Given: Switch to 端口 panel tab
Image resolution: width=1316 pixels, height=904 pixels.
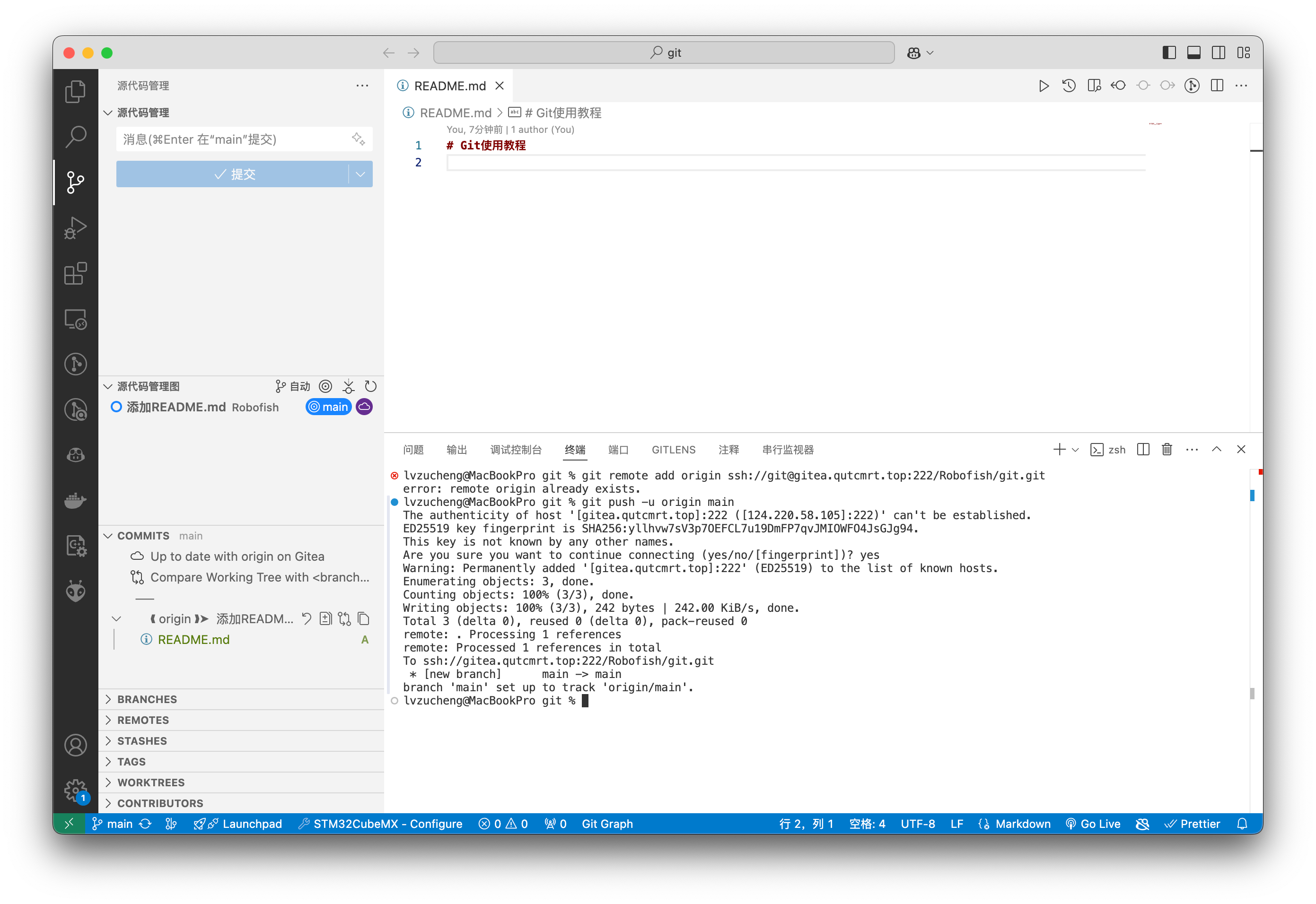Looking at the screenshot, I should (618, 449).
